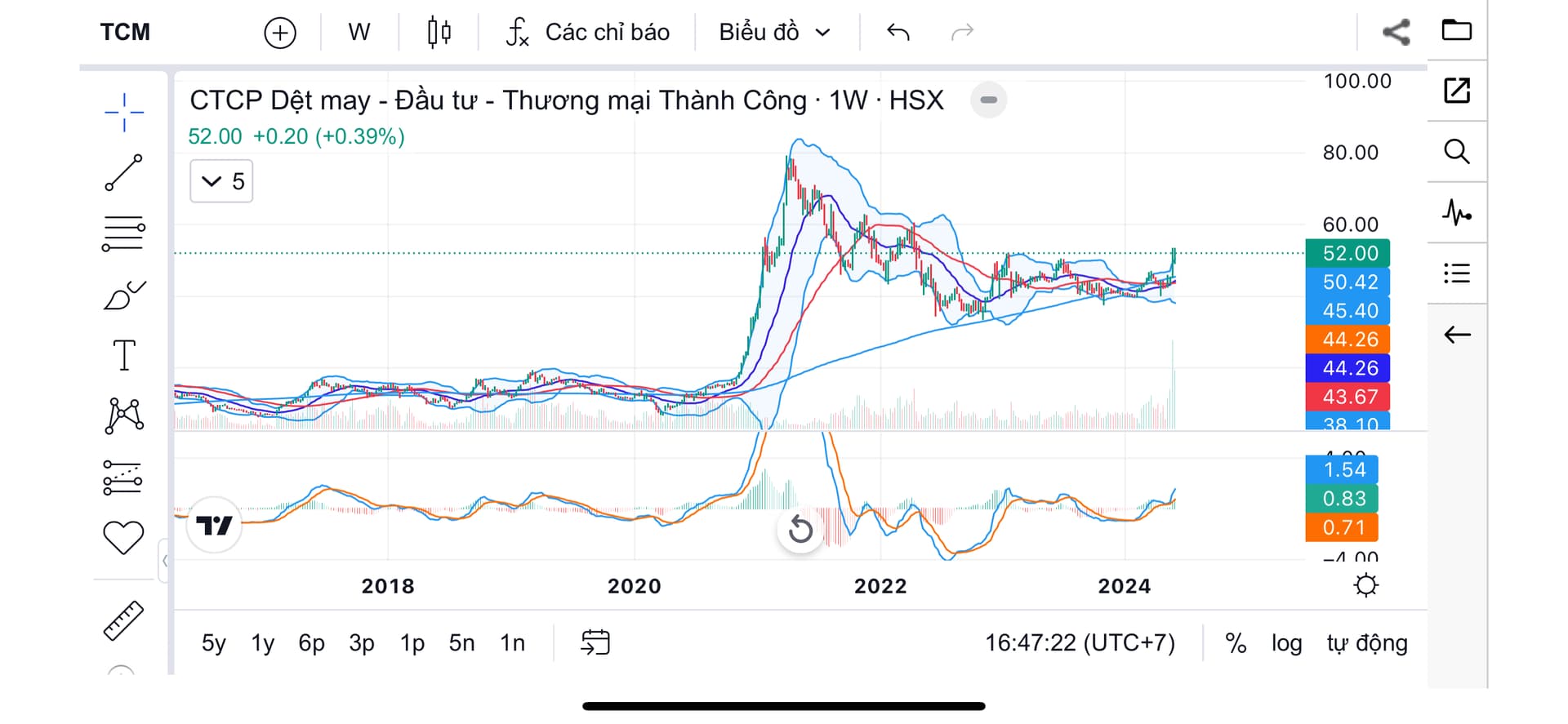This screenshot has height=724, width=1568.
Task: Open the candlestick chart style selector
Action: click(439, 32)
